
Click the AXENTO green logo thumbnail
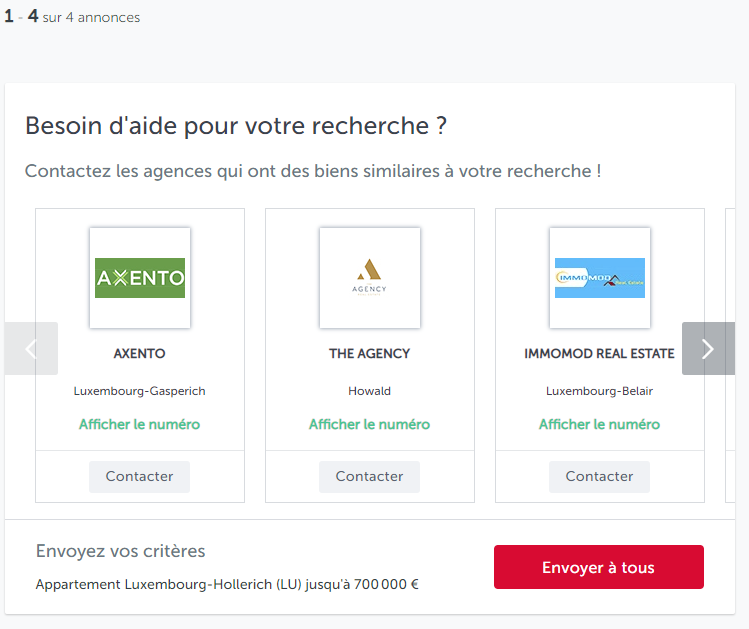(140, 278)
